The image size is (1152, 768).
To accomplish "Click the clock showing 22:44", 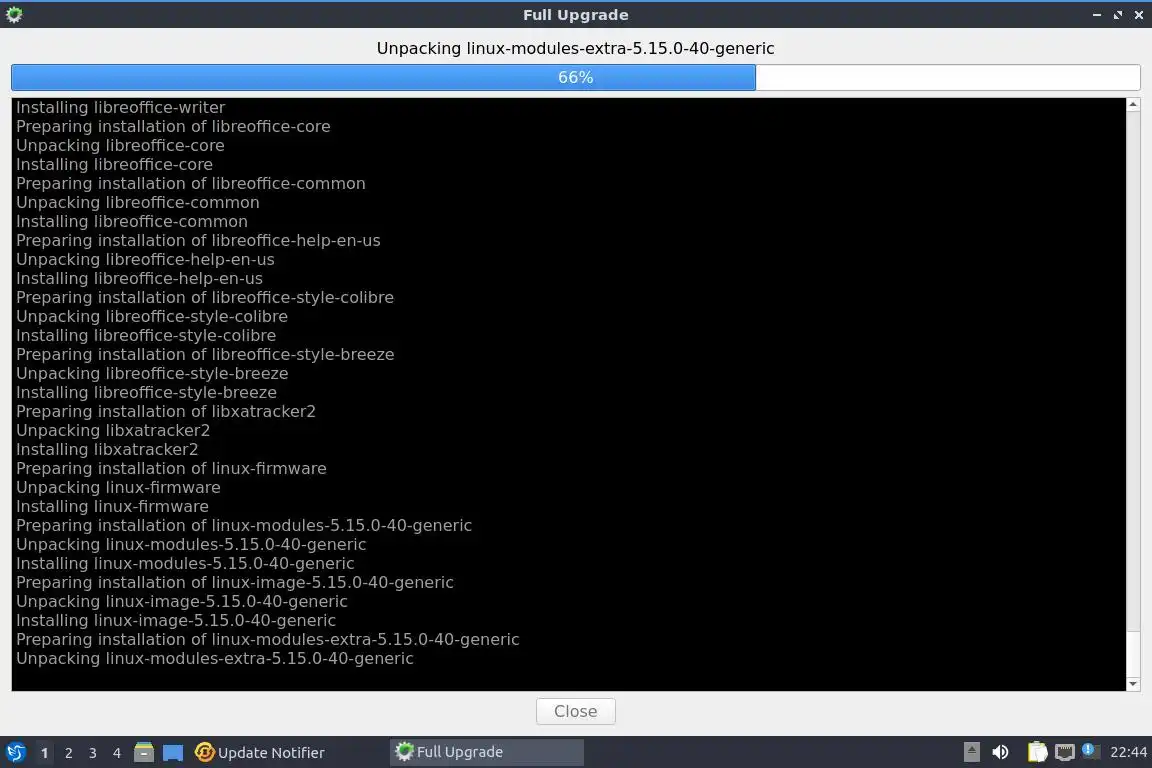I will (1128, 752).
